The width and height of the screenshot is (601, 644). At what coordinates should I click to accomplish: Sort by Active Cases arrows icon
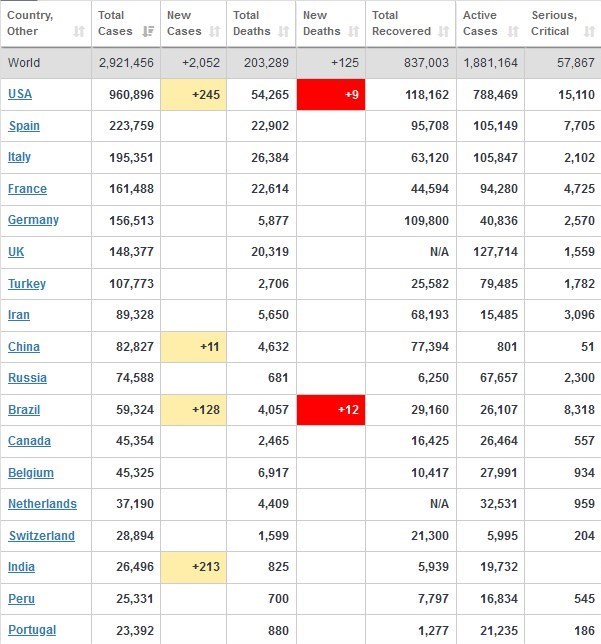513,31
